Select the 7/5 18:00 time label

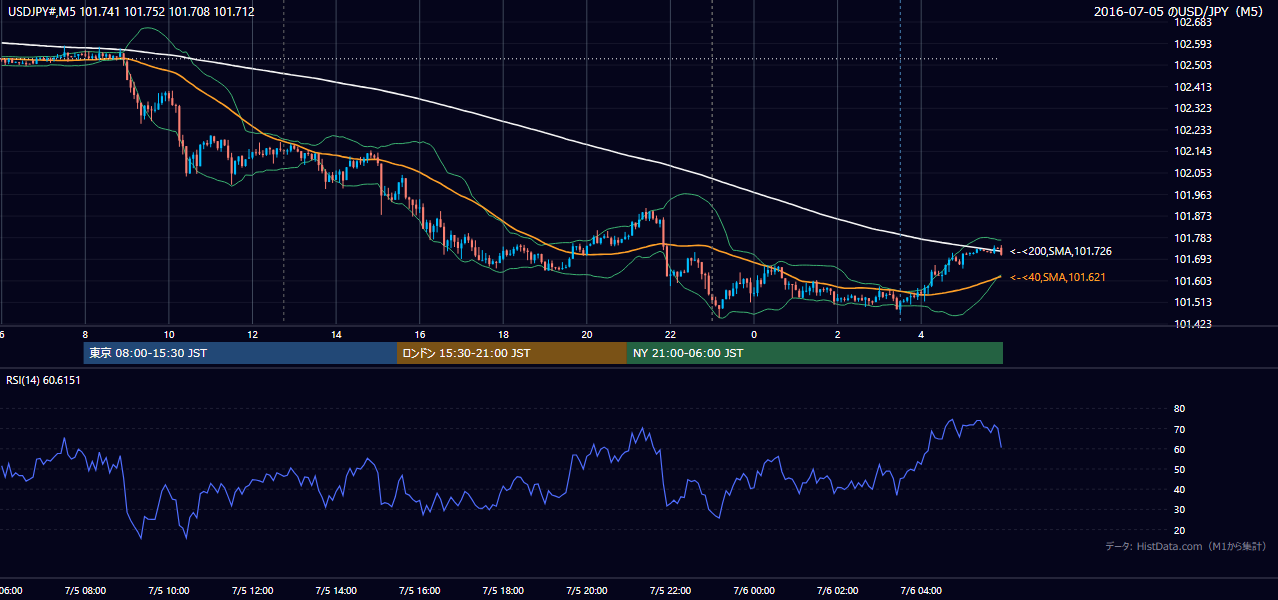coord(503,591)
